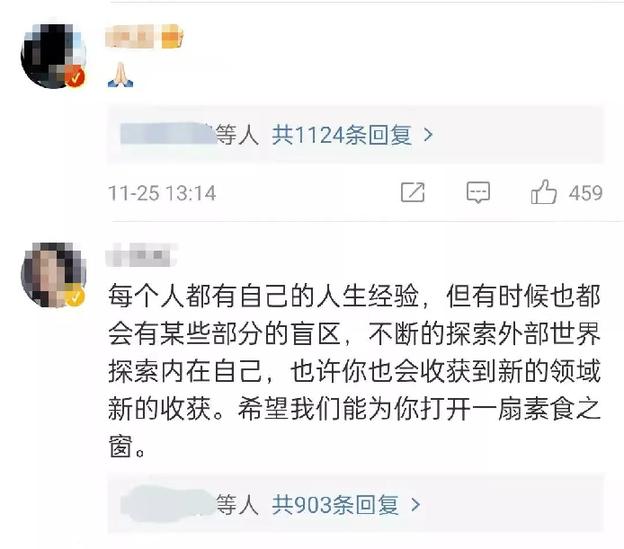Tap the 459 like count
Screen dimensions: 624x549
[x=585, y=193]
